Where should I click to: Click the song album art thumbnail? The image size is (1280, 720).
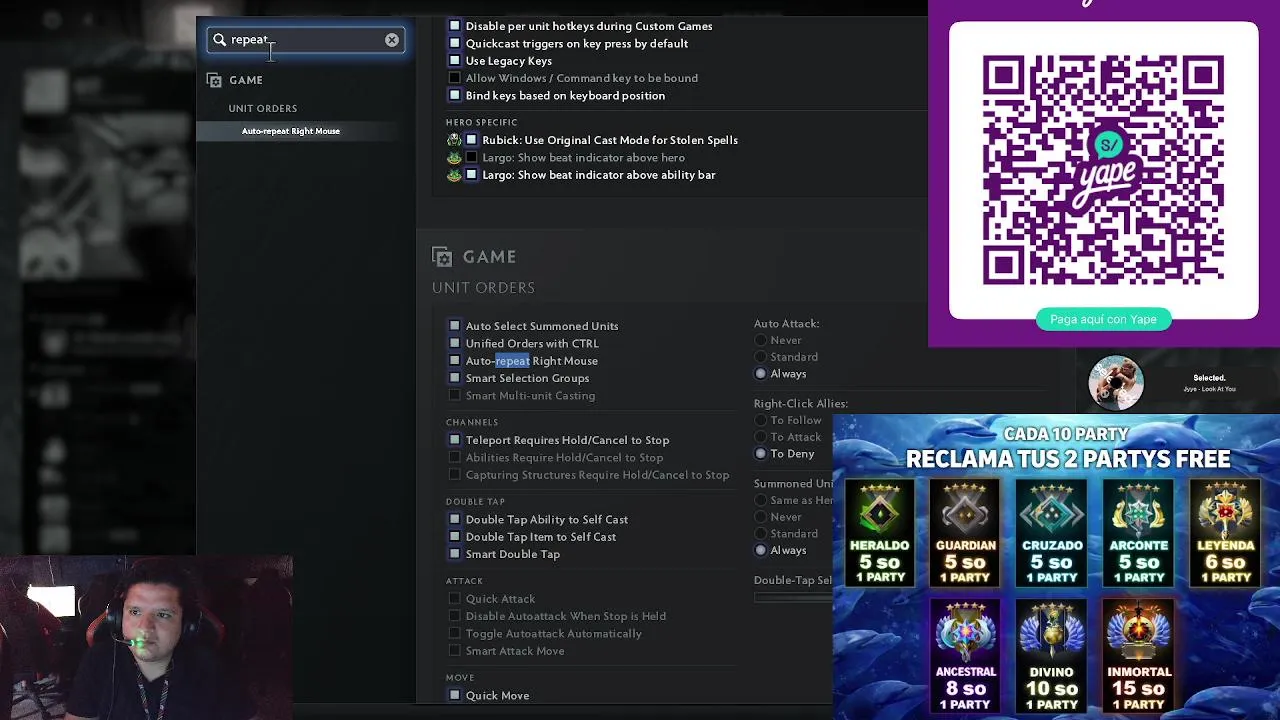pos(1116,383)
